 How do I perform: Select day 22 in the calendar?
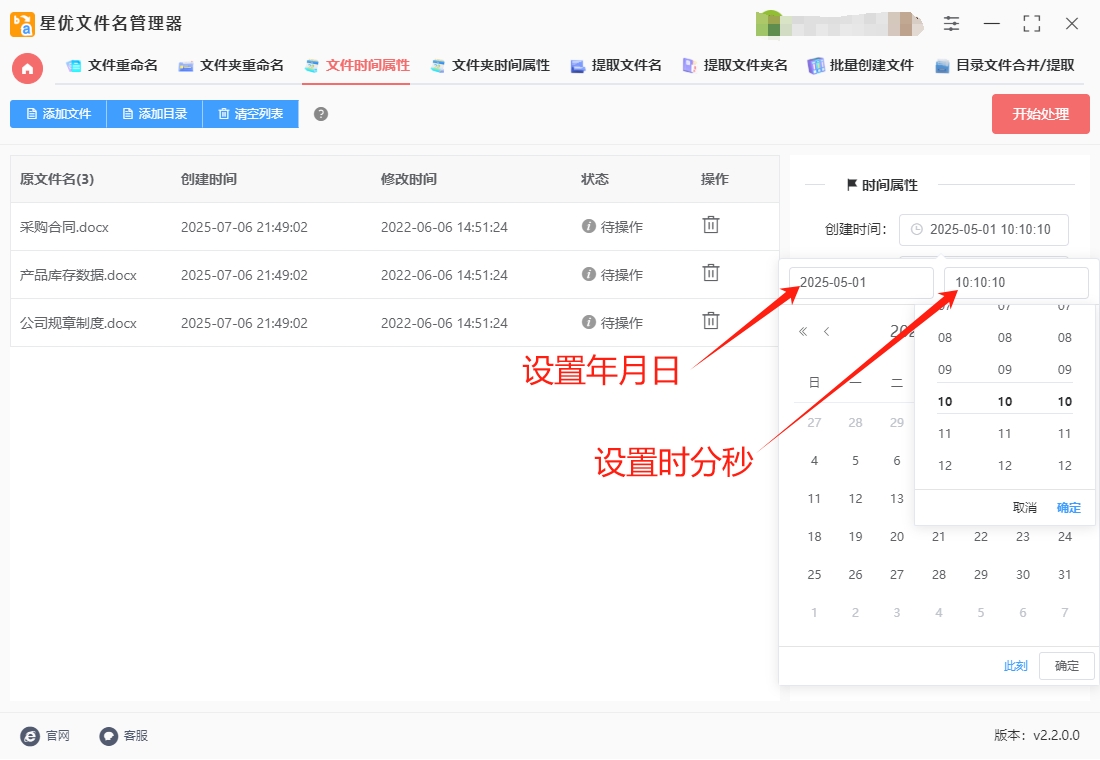(981, 537)
